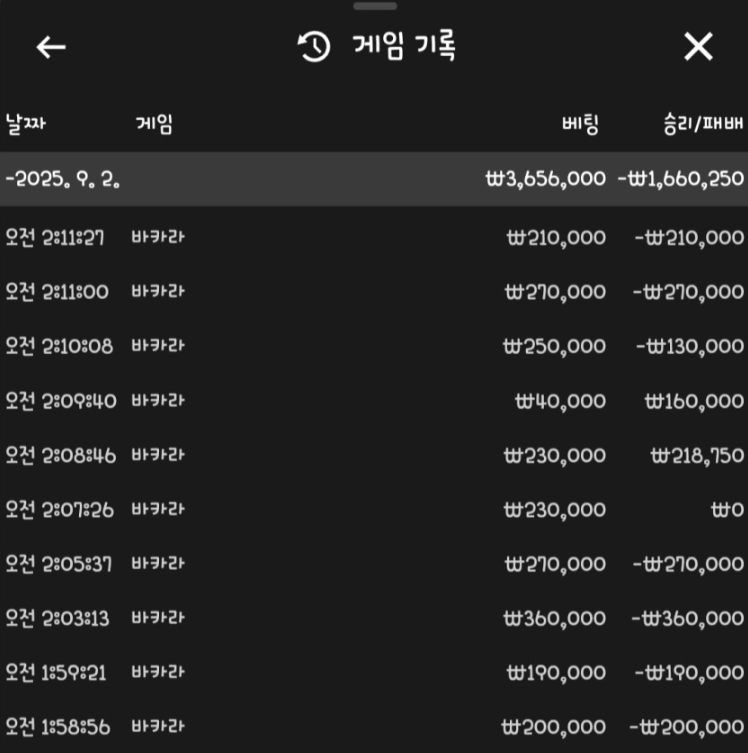Open the 오전 2:07:26 record with ₩0 result
748x753 pixels.
374,509
